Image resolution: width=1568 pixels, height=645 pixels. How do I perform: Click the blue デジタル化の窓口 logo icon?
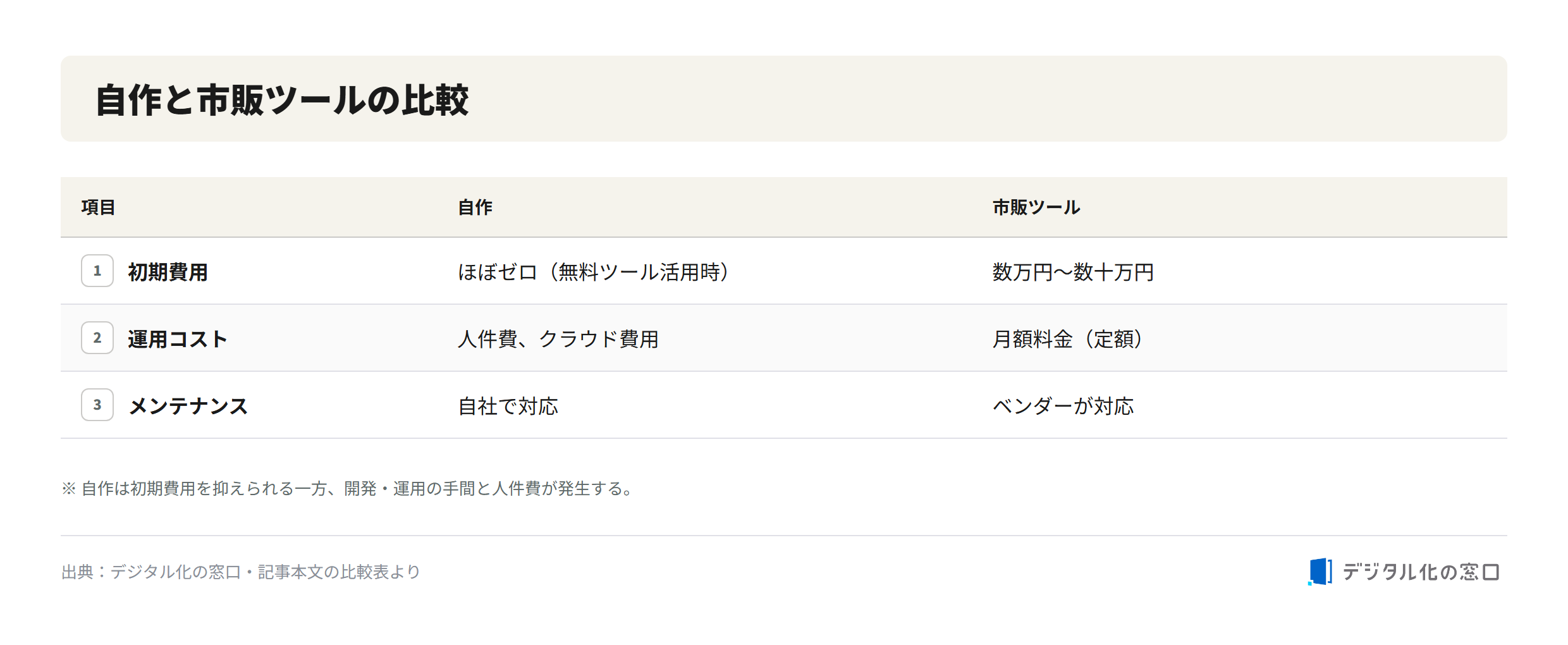[1320, 572]
